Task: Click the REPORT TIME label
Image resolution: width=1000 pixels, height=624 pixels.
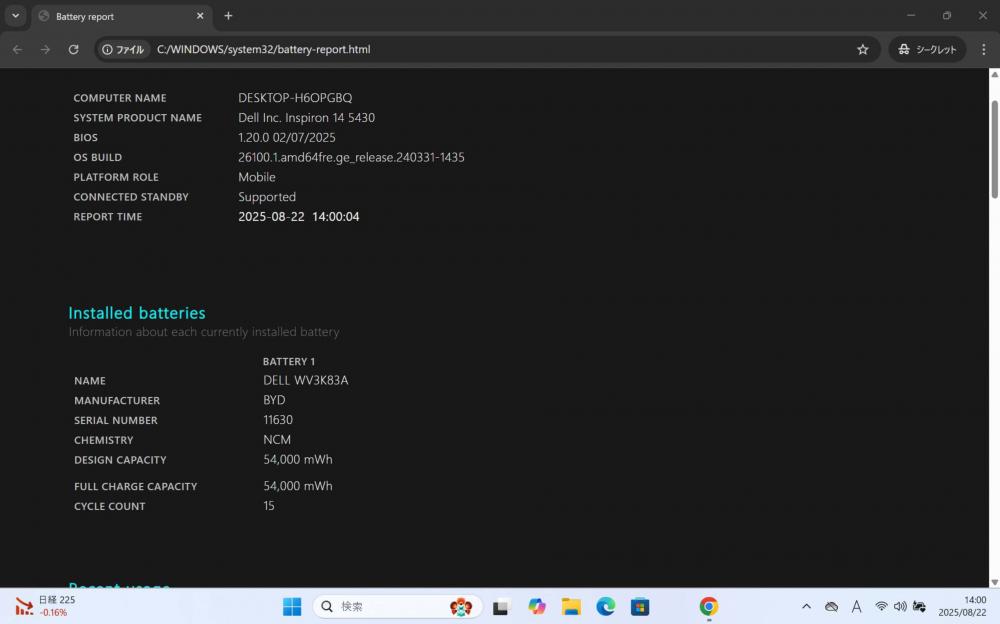Action: point(108,216)
